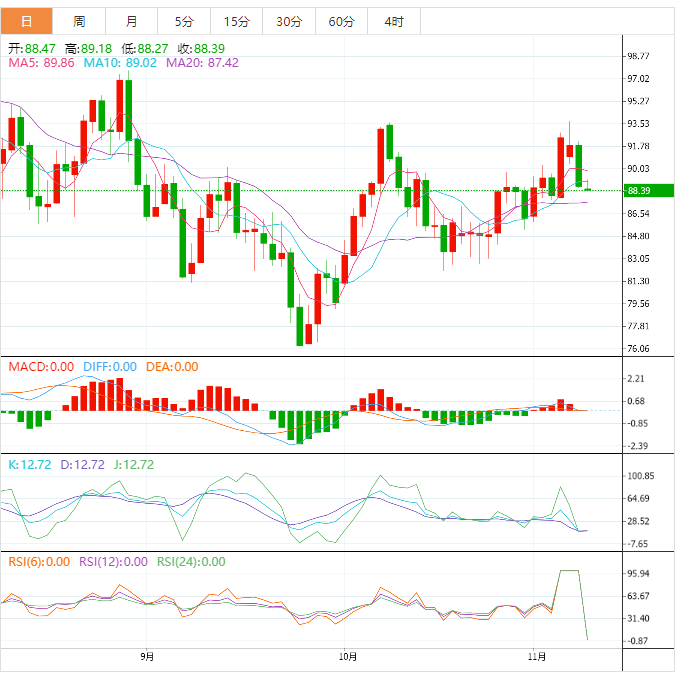Viewport: 683px width, 680px height.
Task: Open the 15分 timeframe tab
Action: pyautogui.click(x=237, y=21)
